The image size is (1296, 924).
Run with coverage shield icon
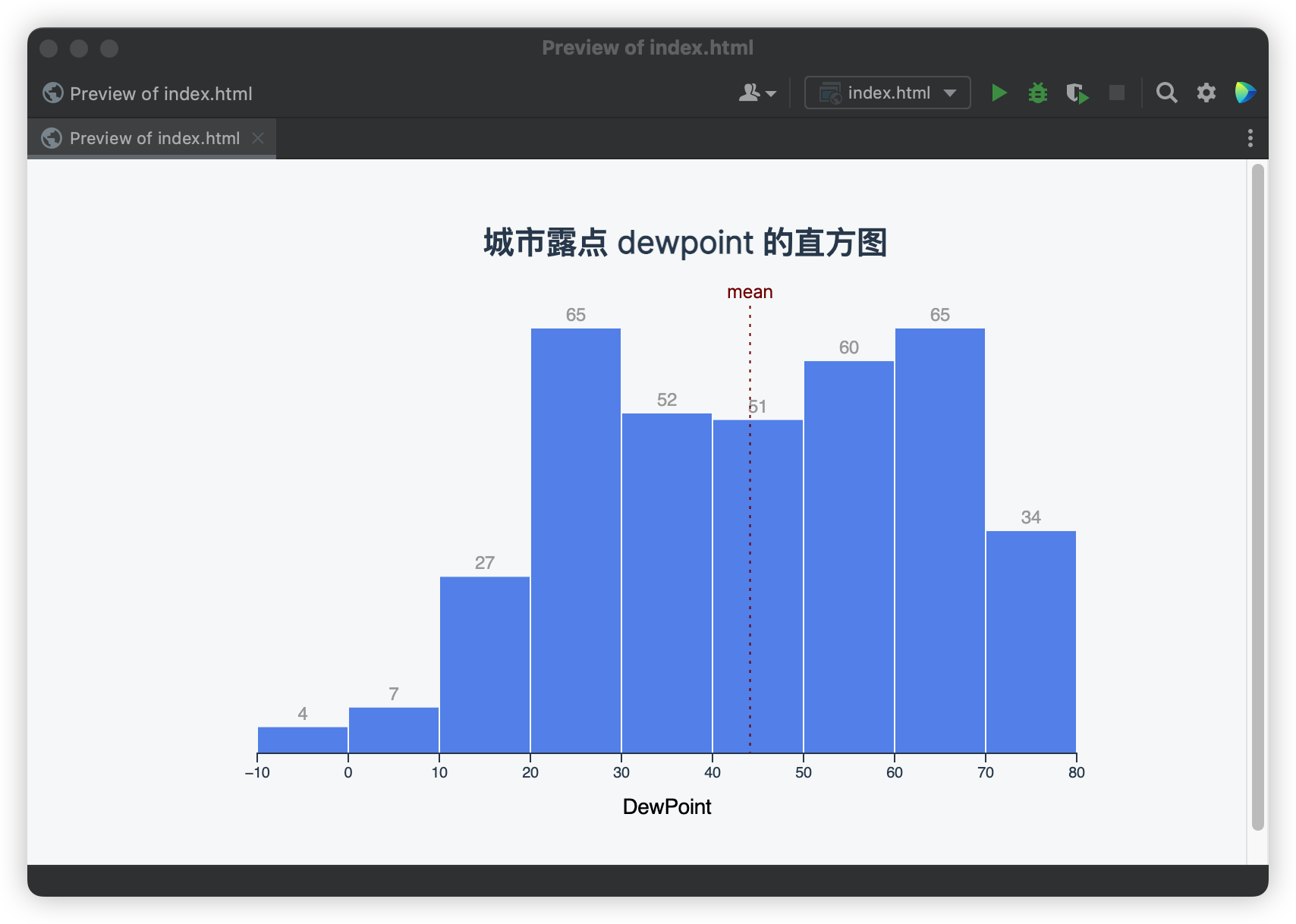[1077, 93]
